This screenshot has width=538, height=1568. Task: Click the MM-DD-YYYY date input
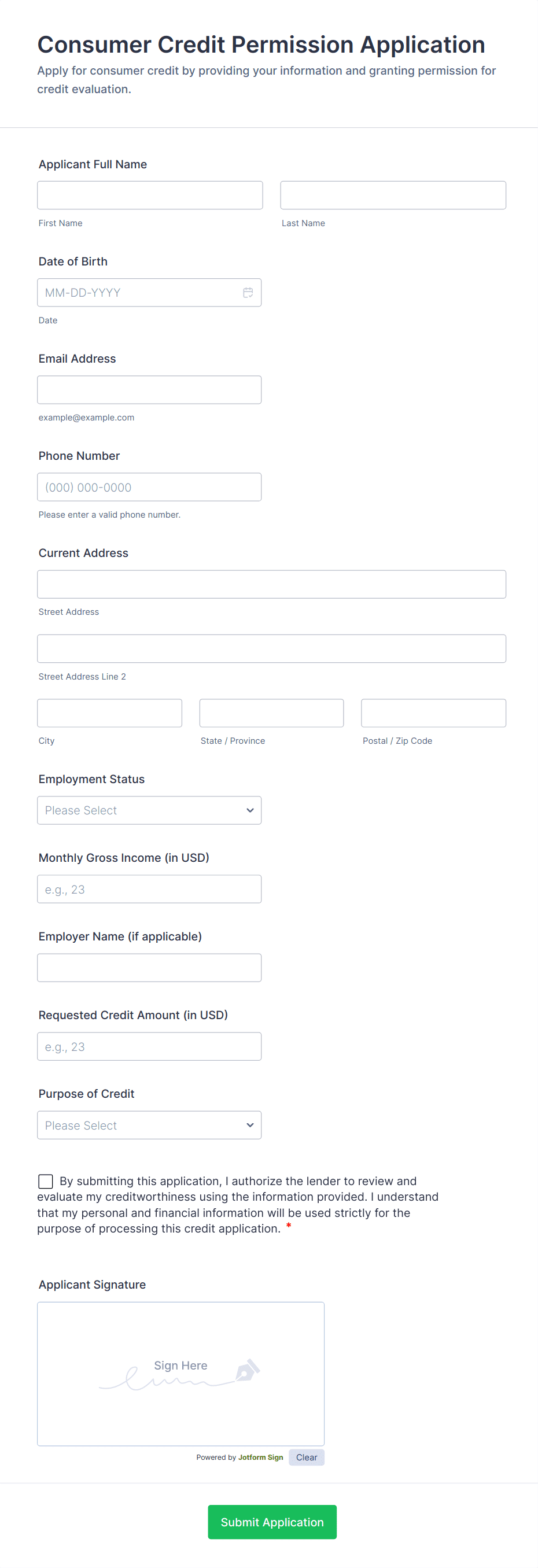pos(140,293)
